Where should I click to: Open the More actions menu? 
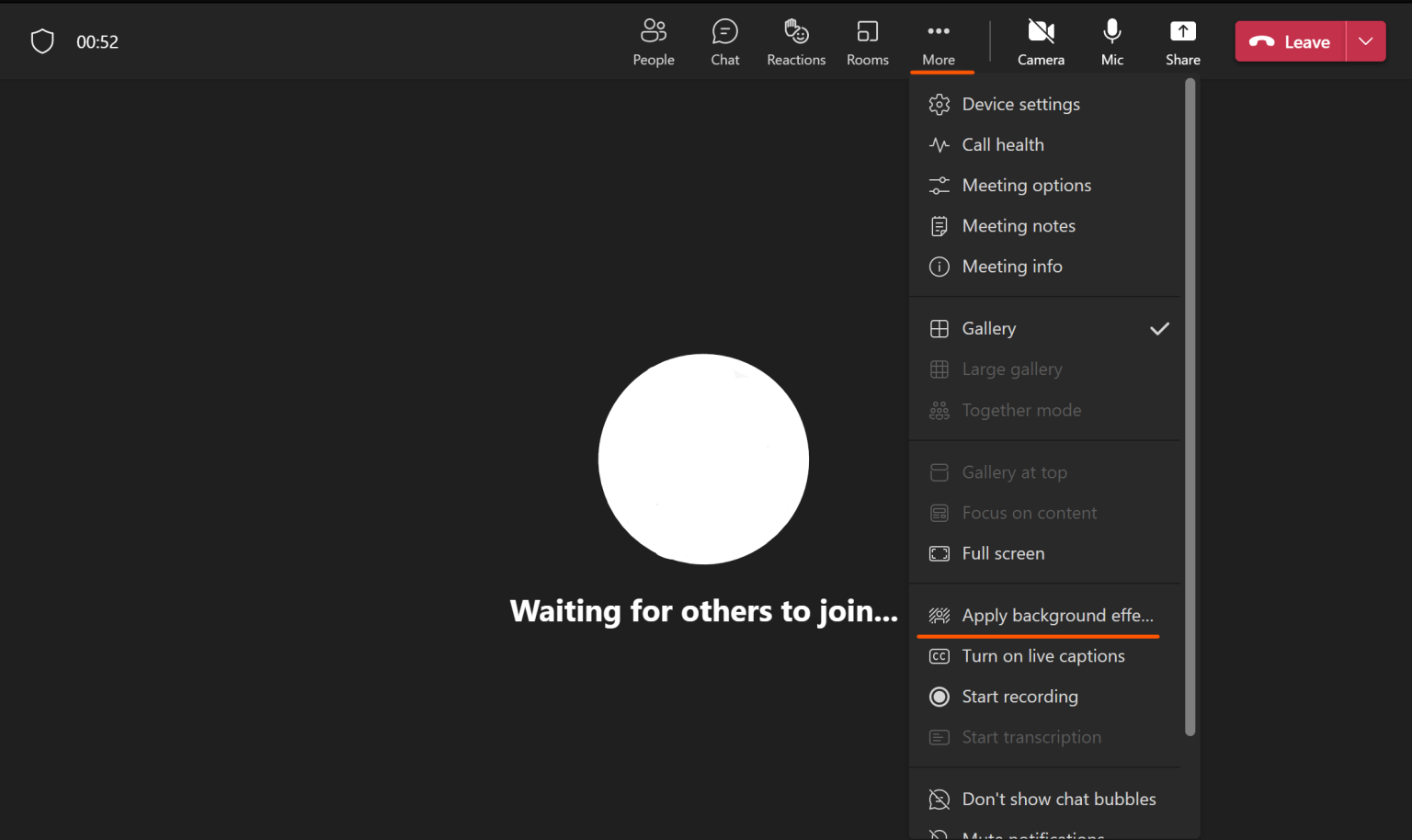point(939,40)
